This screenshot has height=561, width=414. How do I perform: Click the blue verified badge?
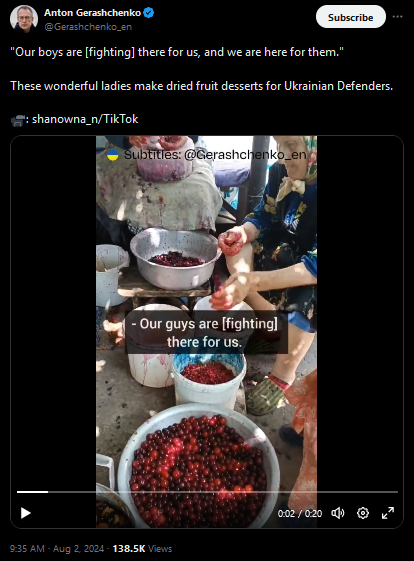[x=149, y=13]
